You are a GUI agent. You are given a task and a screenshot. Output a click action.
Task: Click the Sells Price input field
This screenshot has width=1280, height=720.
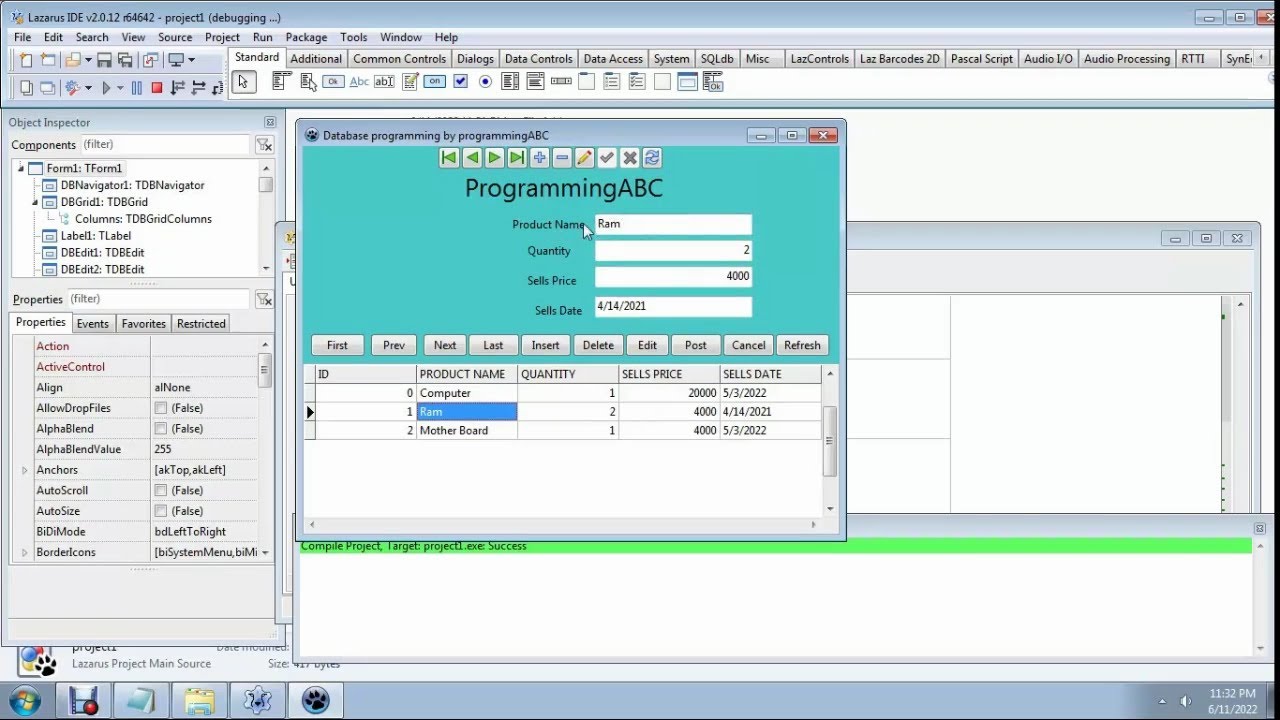click(x=673, y=277)
